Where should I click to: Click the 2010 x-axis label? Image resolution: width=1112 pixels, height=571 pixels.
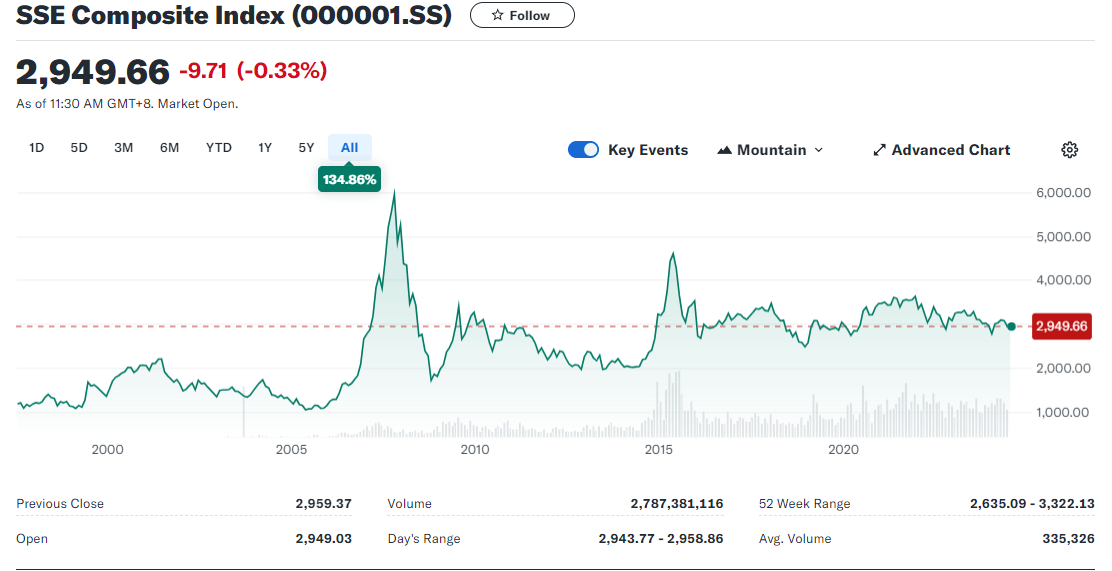[474, 450]
